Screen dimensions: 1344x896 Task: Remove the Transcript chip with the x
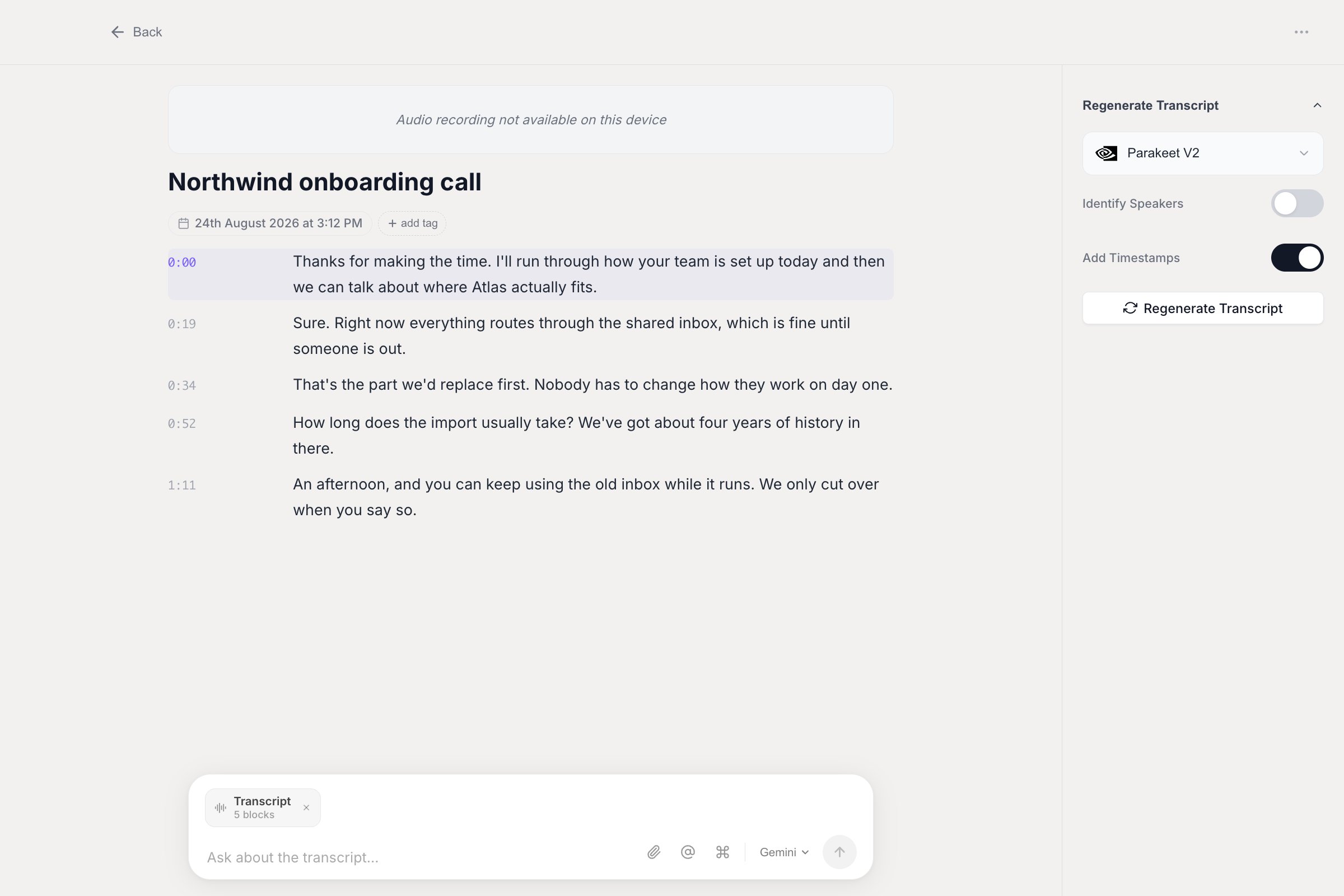click(x=306, y=808)
